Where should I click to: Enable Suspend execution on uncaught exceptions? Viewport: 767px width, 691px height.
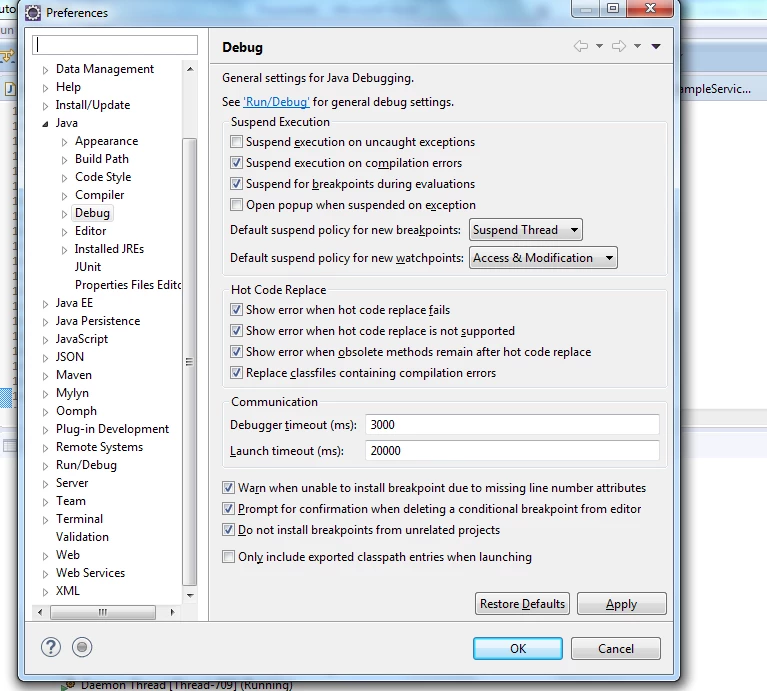(x=236, y=142)
